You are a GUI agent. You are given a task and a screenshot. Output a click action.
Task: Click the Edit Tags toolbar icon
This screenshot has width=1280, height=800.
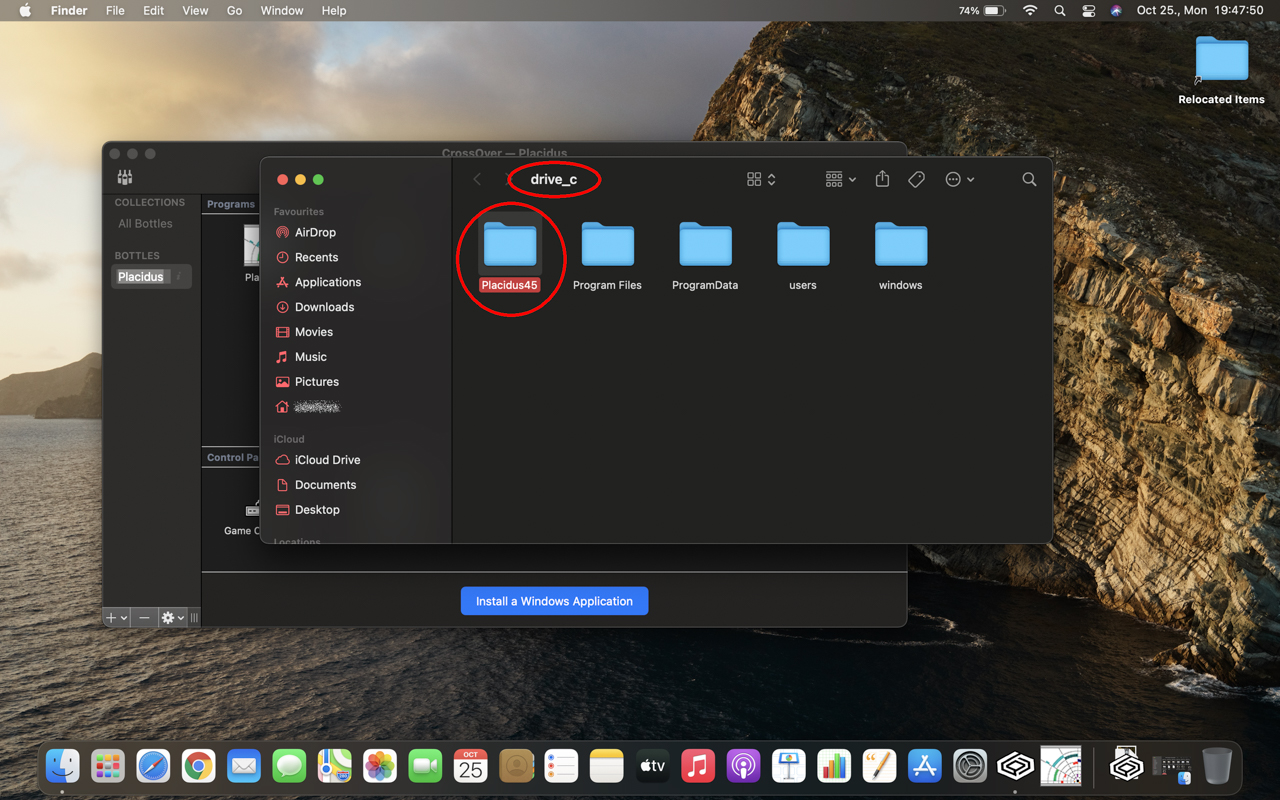point(916,179)
